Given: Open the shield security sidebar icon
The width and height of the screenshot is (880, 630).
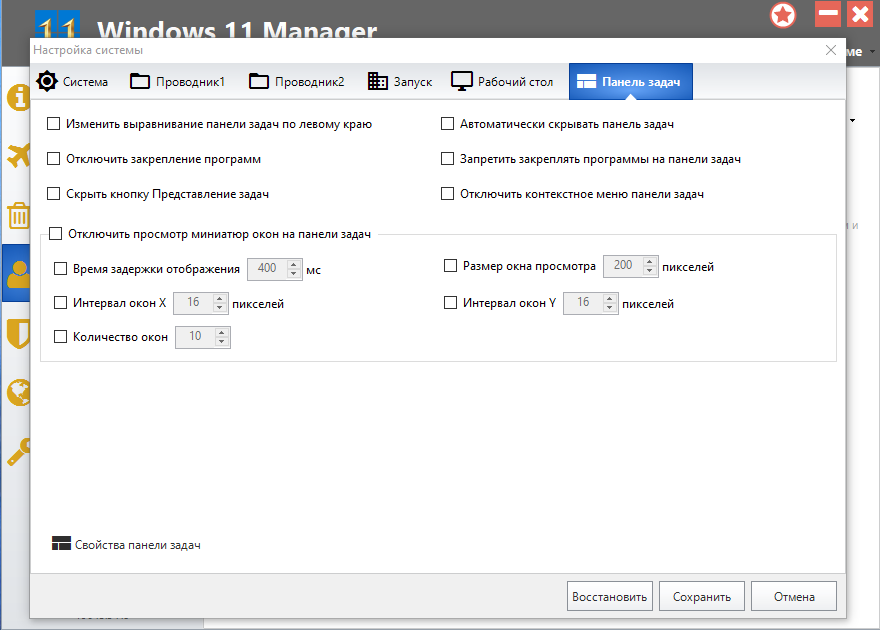Looking at the screenshot, I should (19, 333).
